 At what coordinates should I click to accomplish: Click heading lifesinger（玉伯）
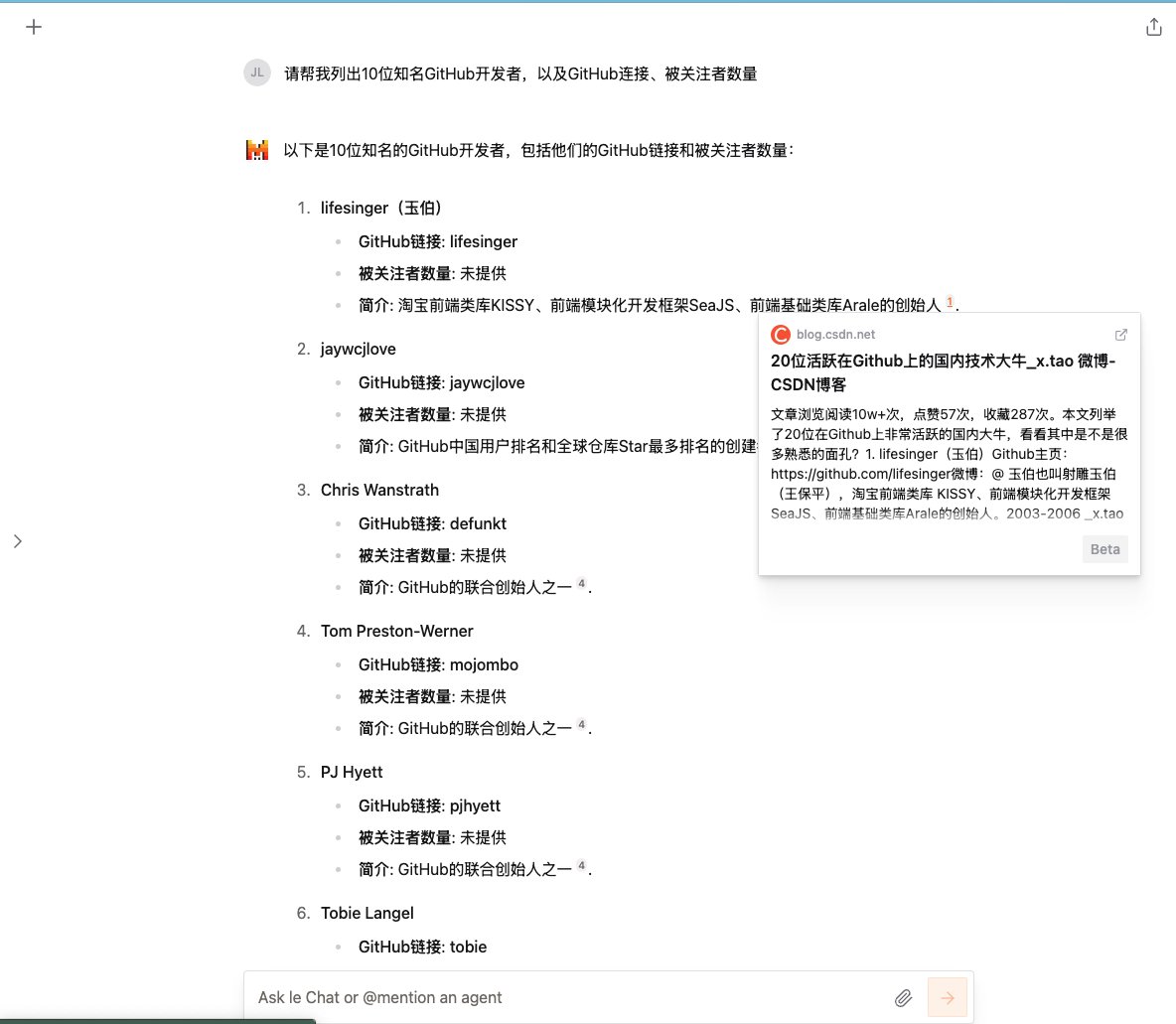point(381,208)
